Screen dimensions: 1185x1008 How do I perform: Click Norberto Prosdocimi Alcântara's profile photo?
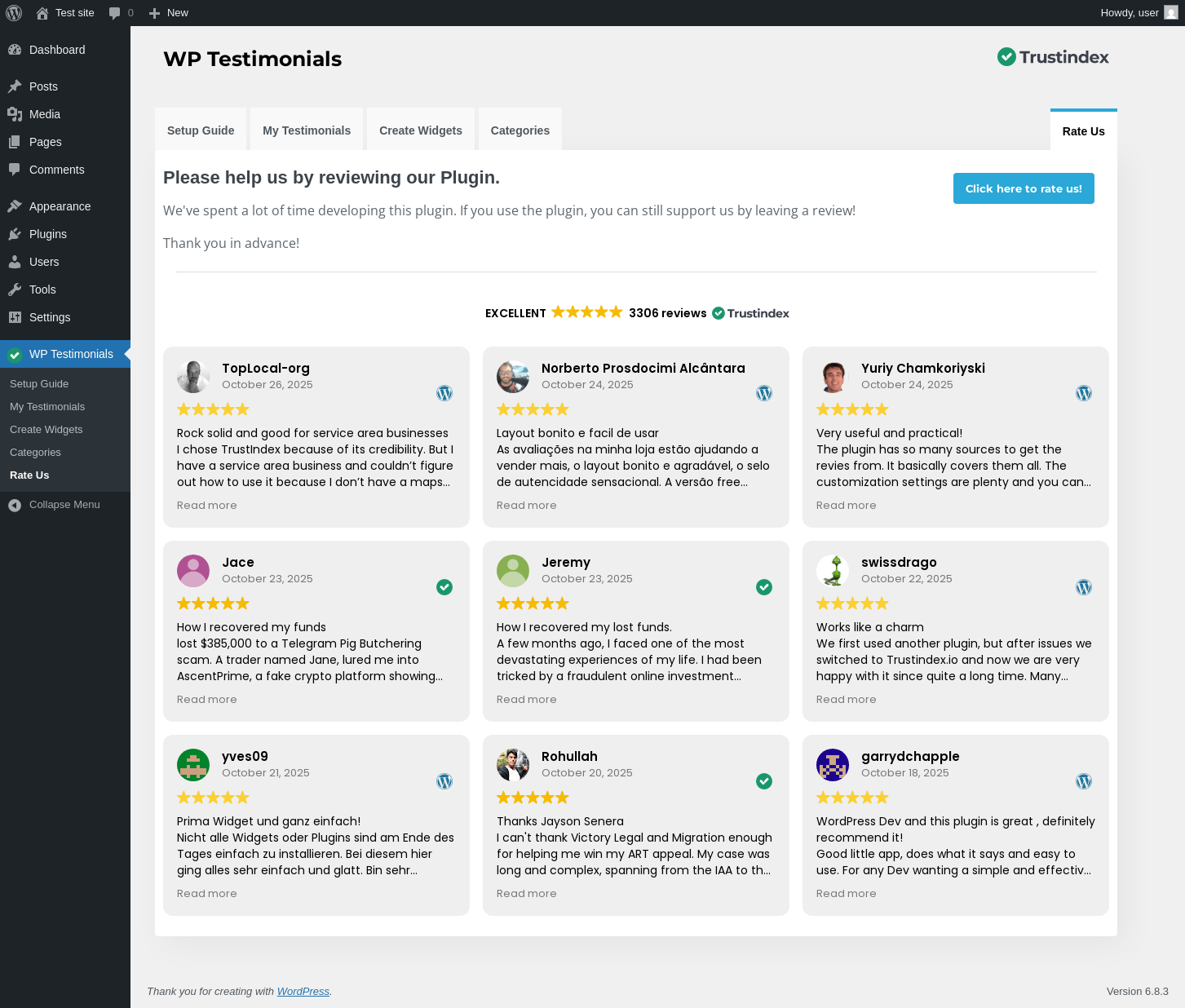513,377
